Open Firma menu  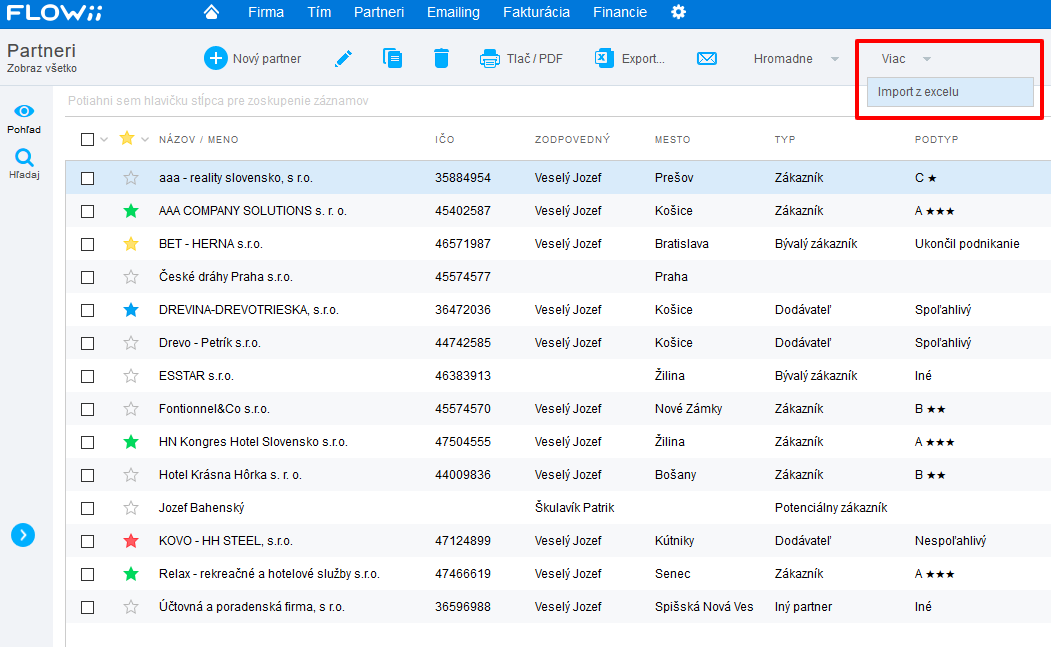tap(265, 12)
